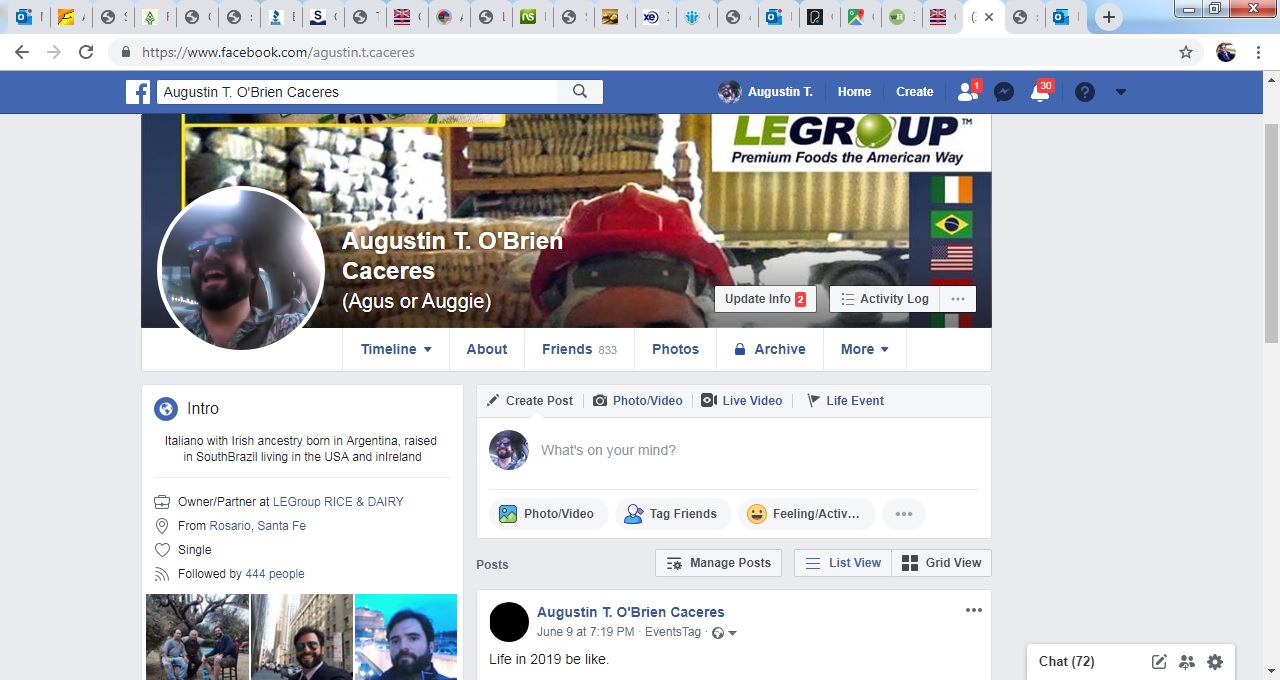
Task: Click the Quick Help question mark icon
Action: tap(1085, 92)
